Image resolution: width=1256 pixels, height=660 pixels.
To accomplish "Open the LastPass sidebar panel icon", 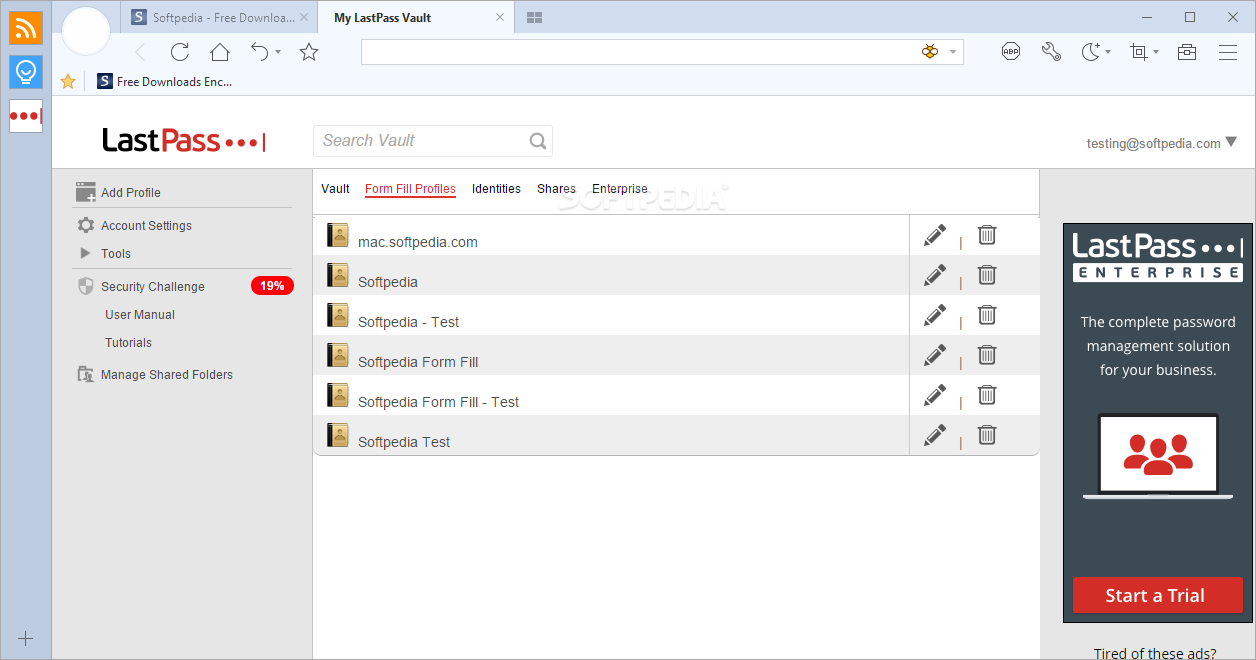I will point(26,116).
